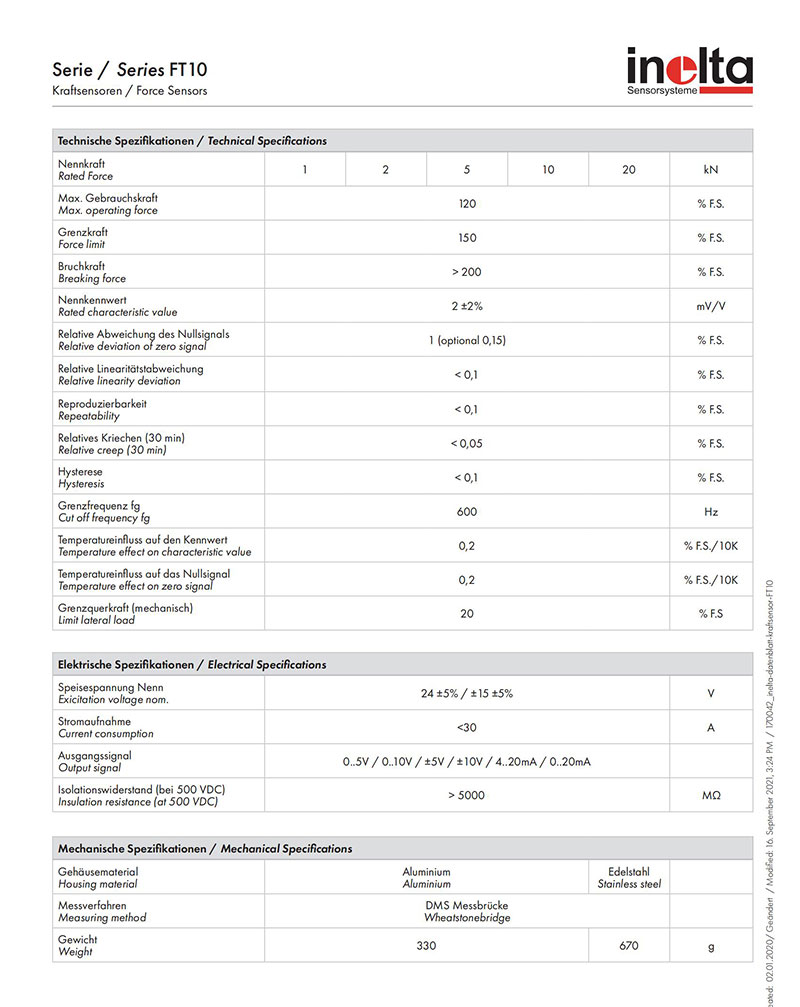The image size is (800, 1007).
Task: Click 'Messverfahren Measuring method' label
Action: click(x=102, y=911)
